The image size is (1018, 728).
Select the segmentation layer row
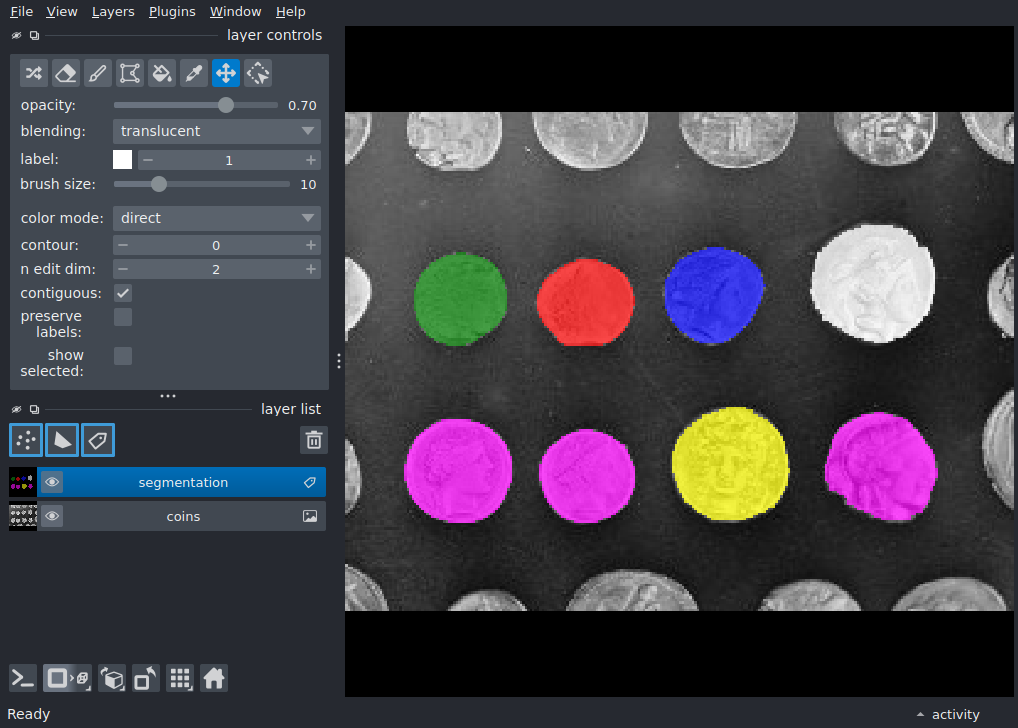(x=168, y=483)
